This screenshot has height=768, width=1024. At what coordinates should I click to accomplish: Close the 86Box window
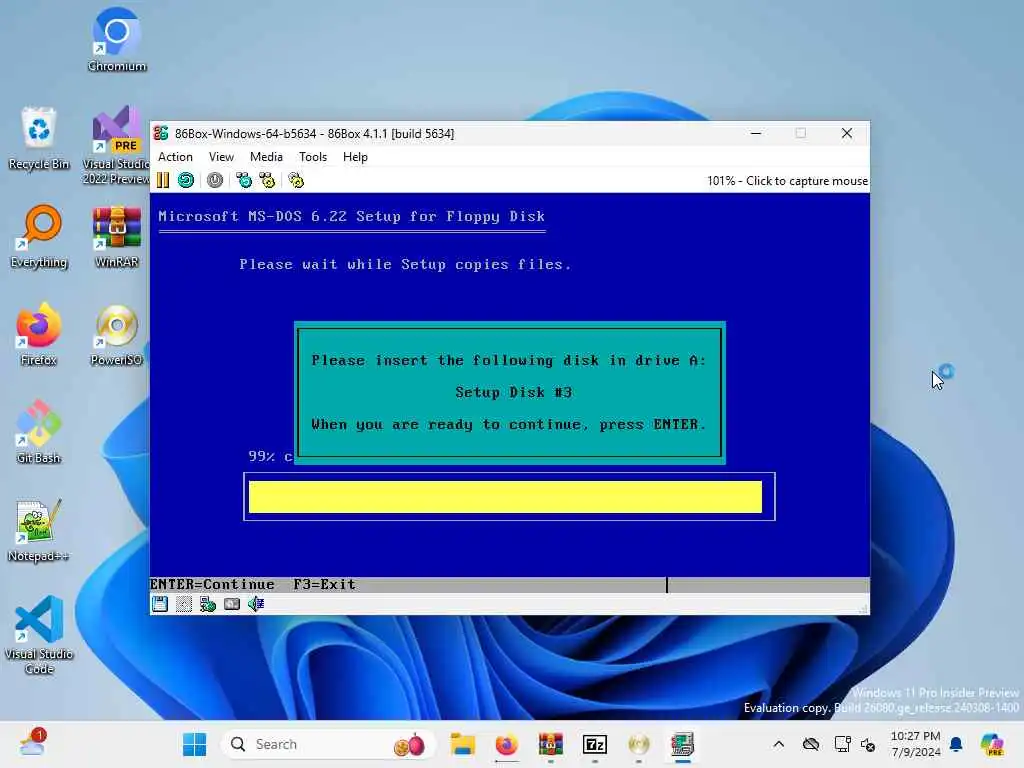(847, 133)
